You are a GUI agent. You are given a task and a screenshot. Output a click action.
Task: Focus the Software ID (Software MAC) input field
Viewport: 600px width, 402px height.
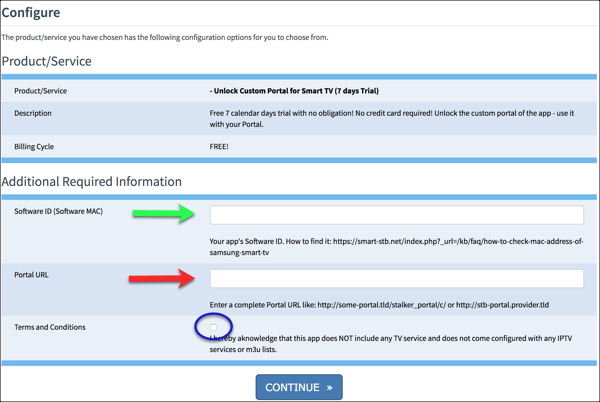[396, 214]
